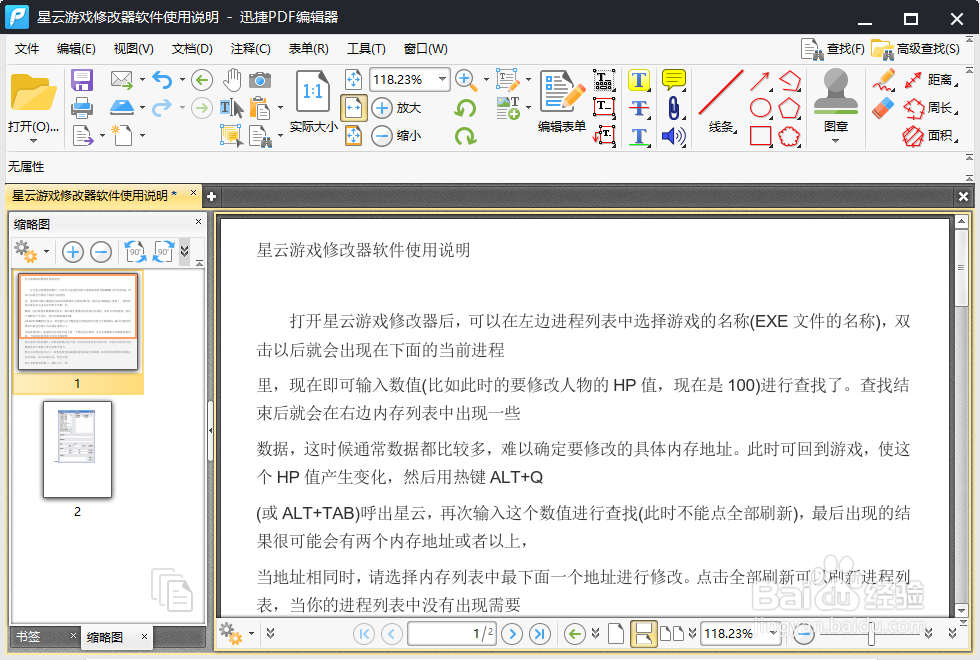Image resolution: width=980 pixels, height=660 pixels.
Task: Open the 工具(T) menu
Action: pyautogui.click(x=366, y=49)
